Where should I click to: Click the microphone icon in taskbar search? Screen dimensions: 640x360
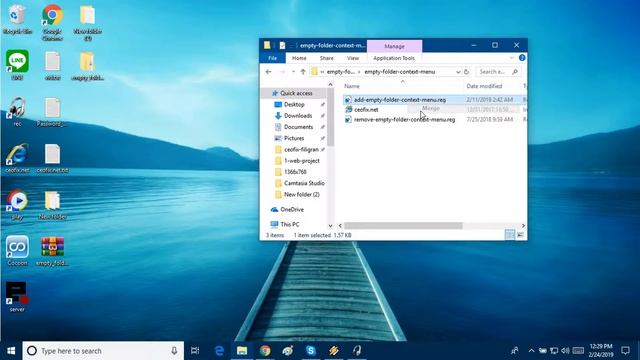tap(174, 351)
